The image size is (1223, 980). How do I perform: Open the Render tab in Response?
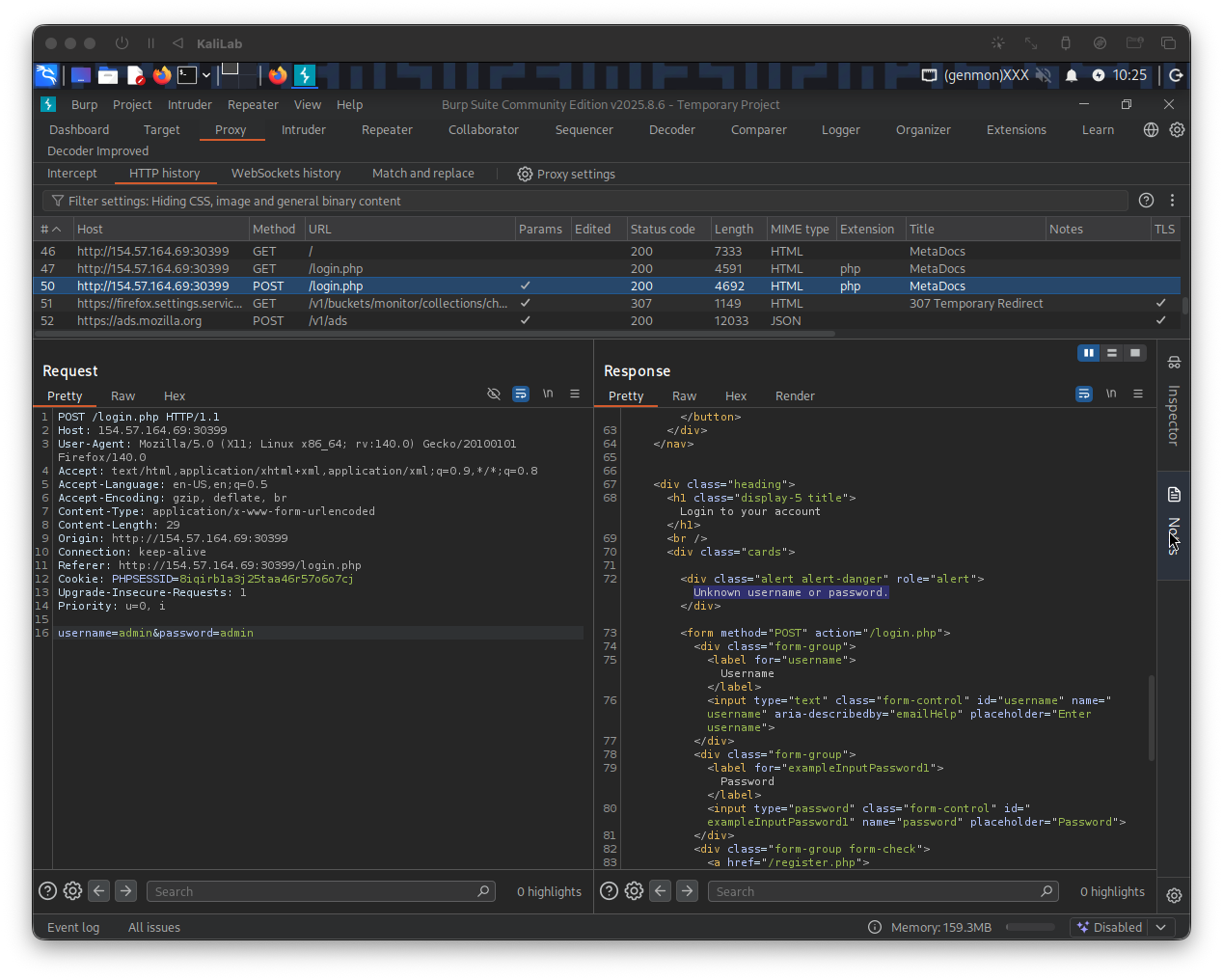(795, 396)
